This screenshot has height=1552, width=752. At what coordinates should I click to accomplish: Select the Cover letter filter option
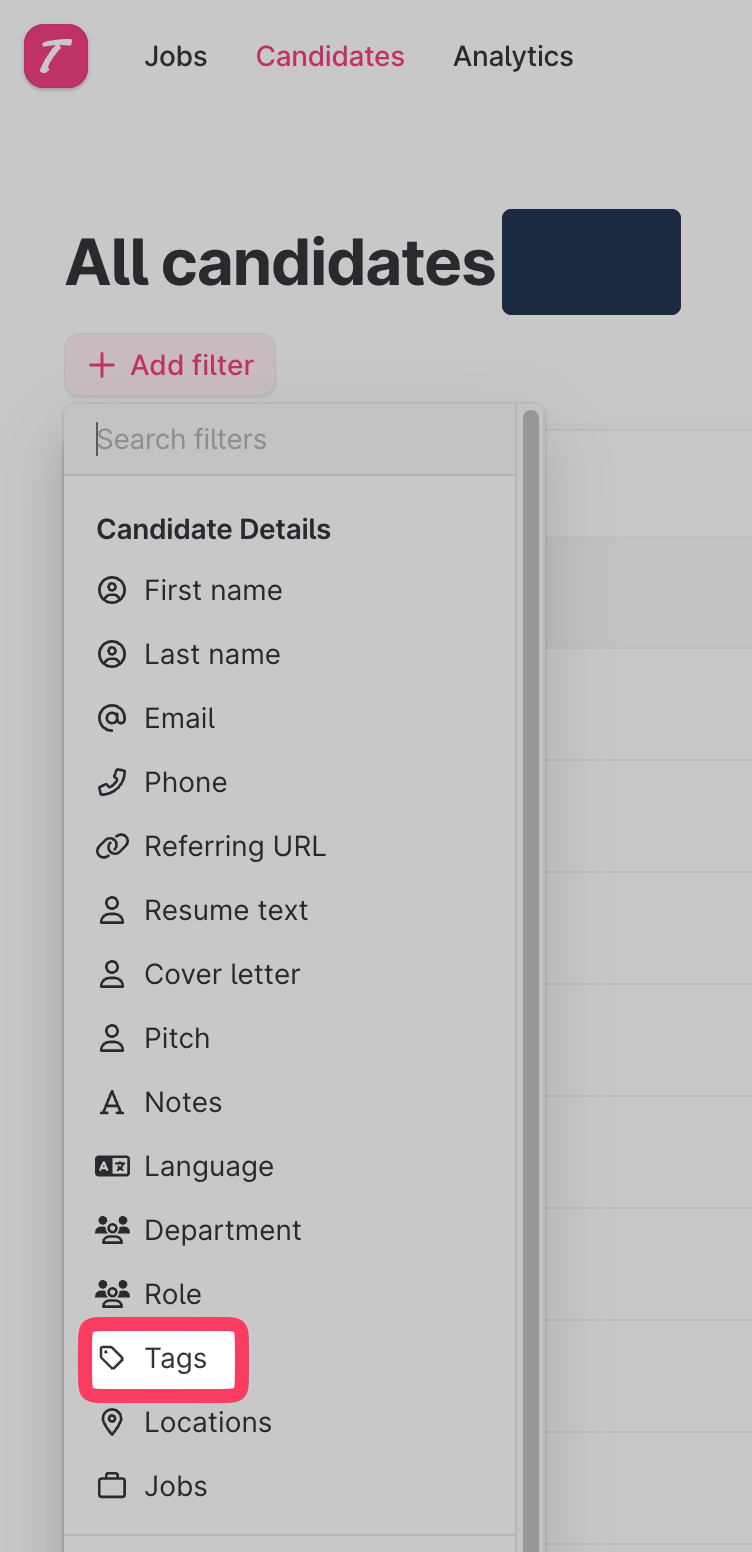point(222,974)
